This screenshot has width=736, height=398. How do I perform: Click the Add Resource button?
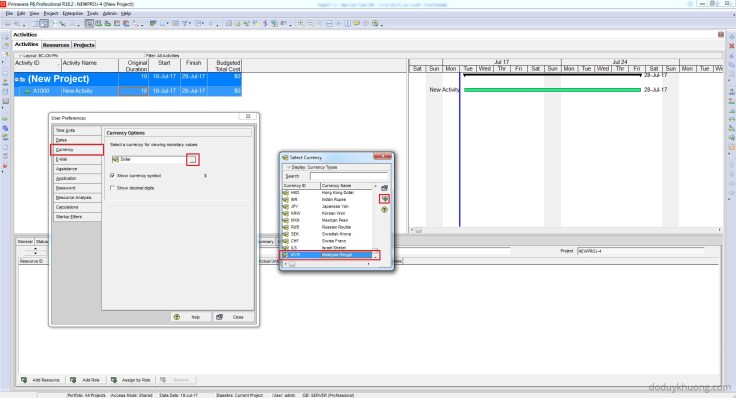41,380
